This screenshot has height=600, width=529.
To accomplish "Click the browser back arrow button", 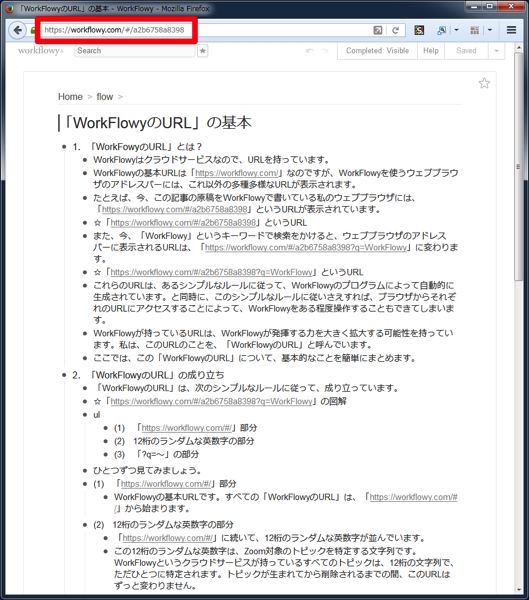I will [x=17, y=30].
